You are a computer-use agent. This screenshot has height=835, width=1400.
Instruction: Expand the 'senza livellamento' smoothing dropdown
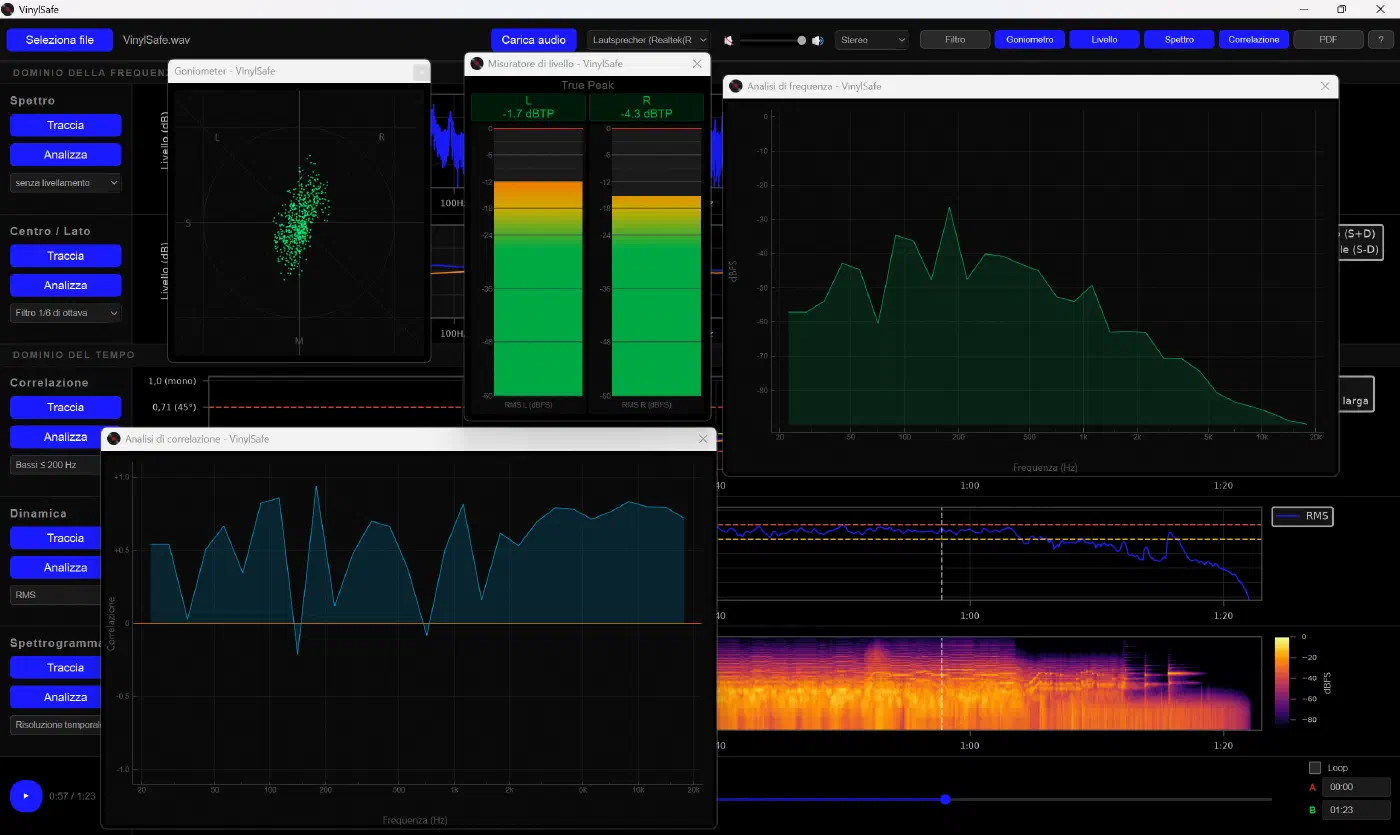pyautogui.click(x=65, y=183)
